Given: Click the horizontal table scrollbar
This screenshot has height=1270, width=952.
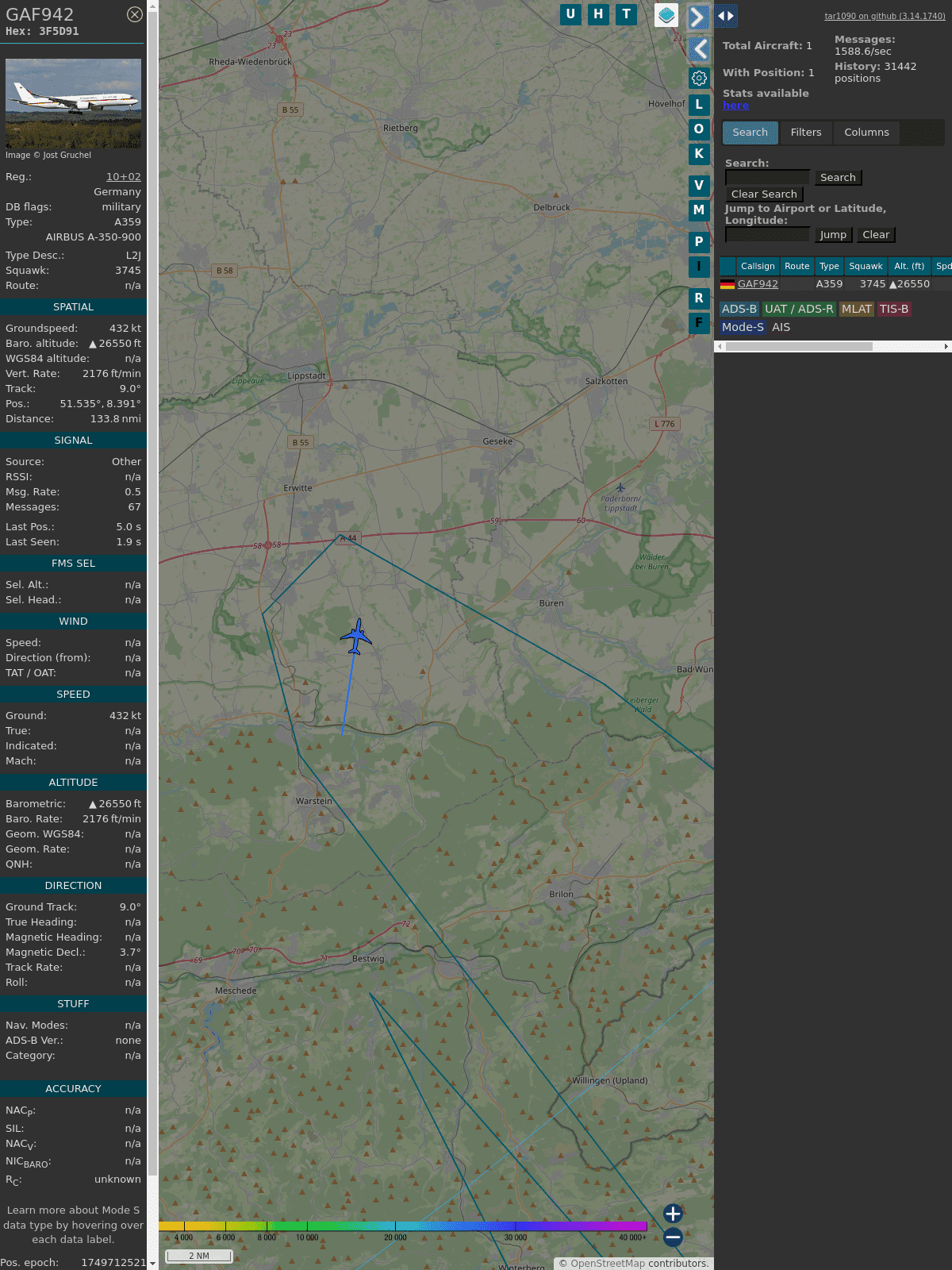Looking at the screenshot, I should pos(799,347).
